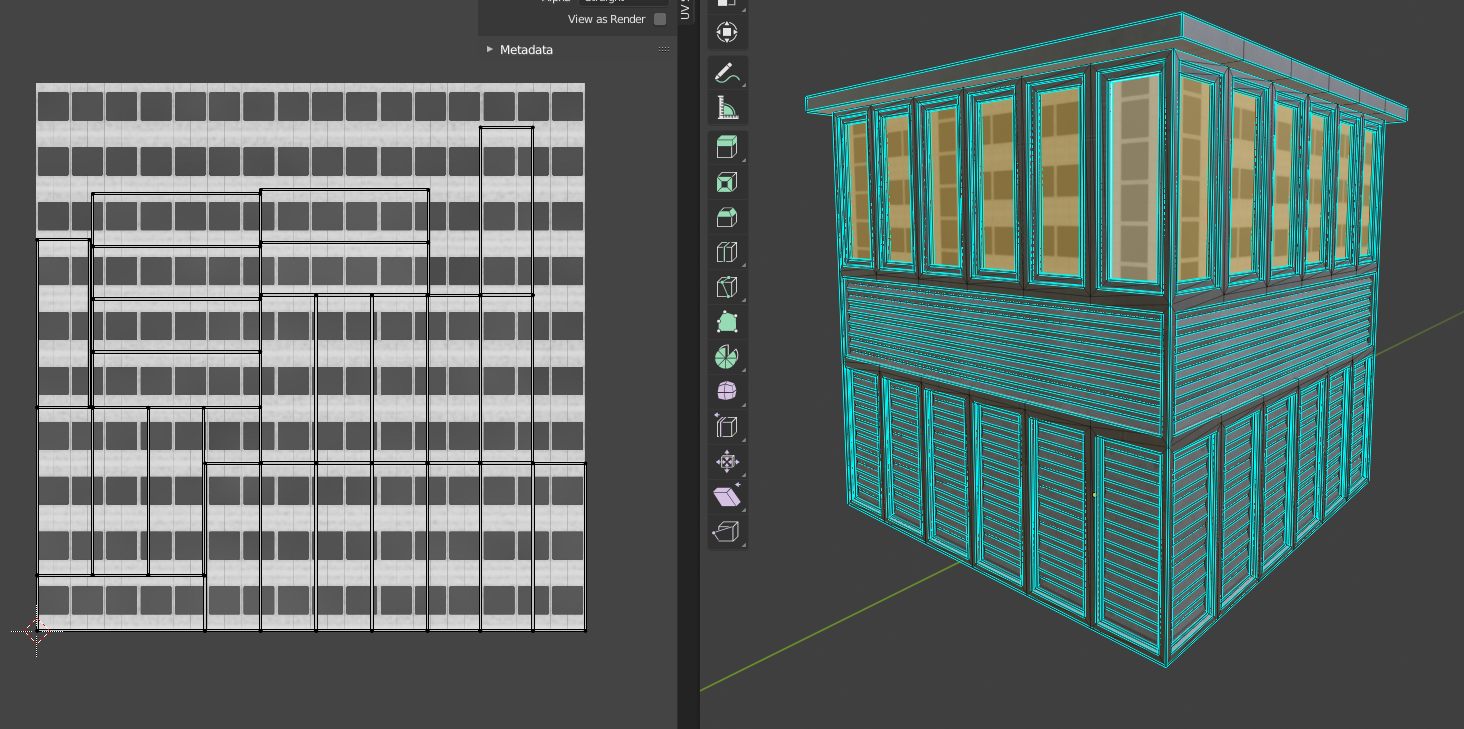The image size is (1464, 729).
Task: Select the Rip Region tool
Action: coord(728,531)
